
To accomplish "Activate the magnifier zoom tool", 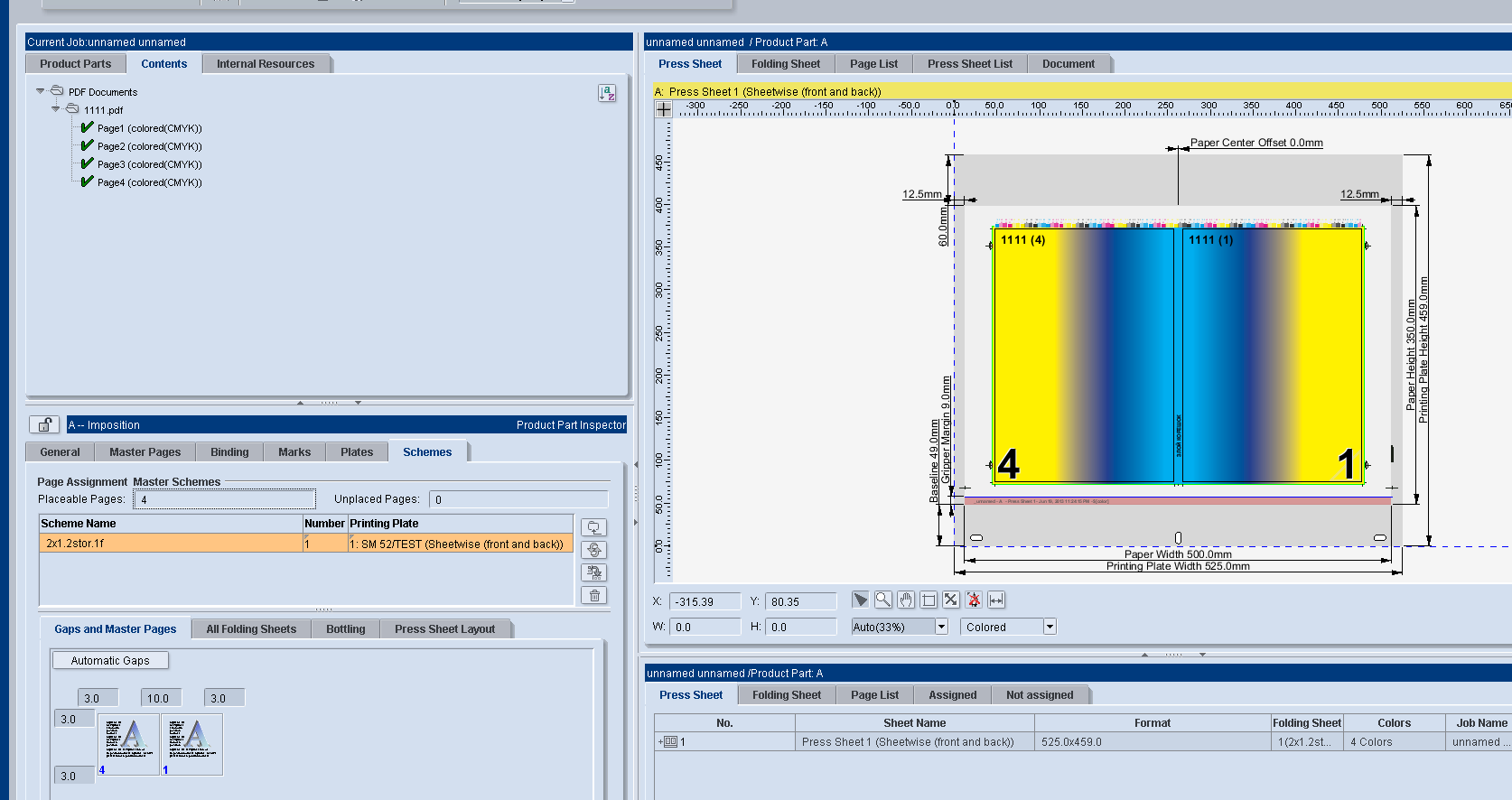I will pos(883,600).
